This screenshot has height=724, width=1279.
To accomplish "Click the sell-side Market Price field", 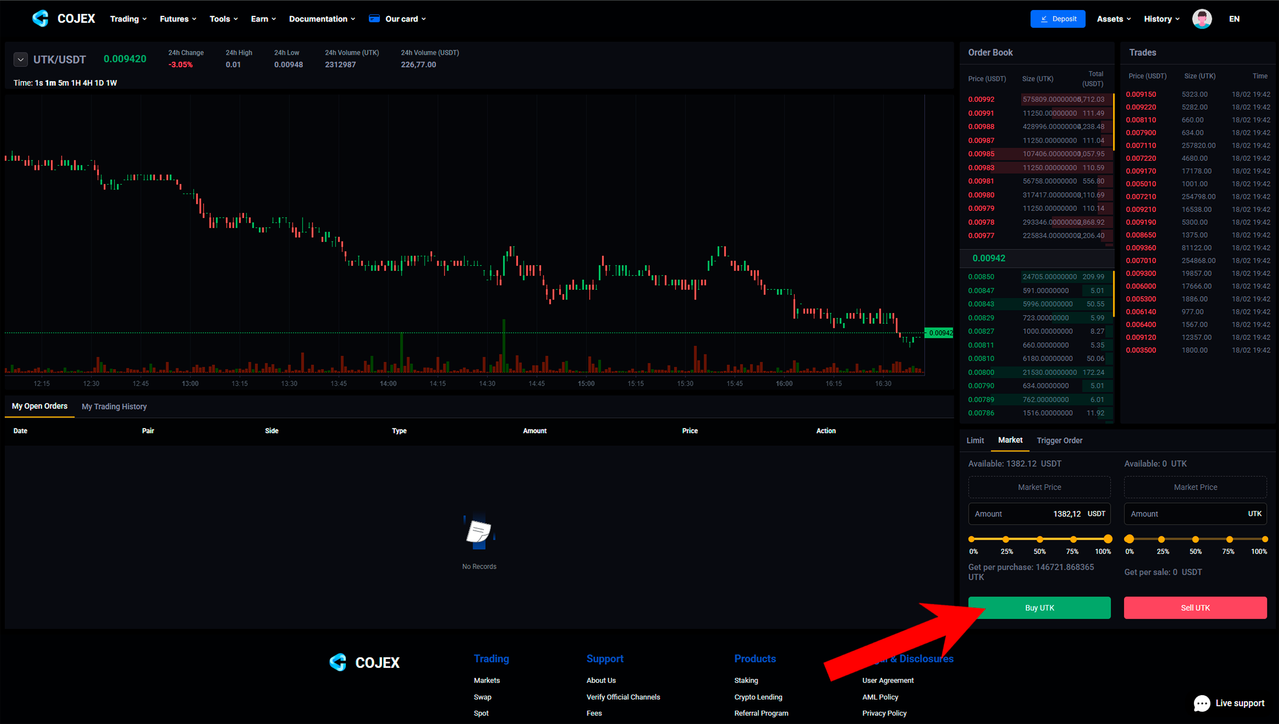I will click(1195, 487).
